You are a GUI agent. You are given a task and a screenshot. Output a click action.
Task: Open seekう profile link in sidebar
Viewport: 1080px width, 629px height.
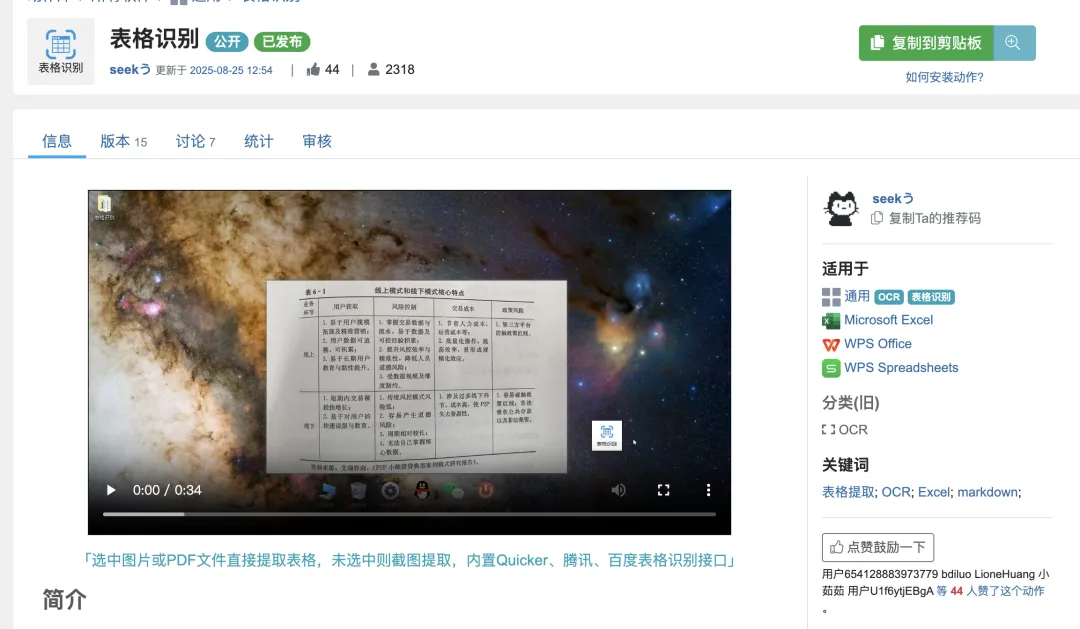(893, 198)
